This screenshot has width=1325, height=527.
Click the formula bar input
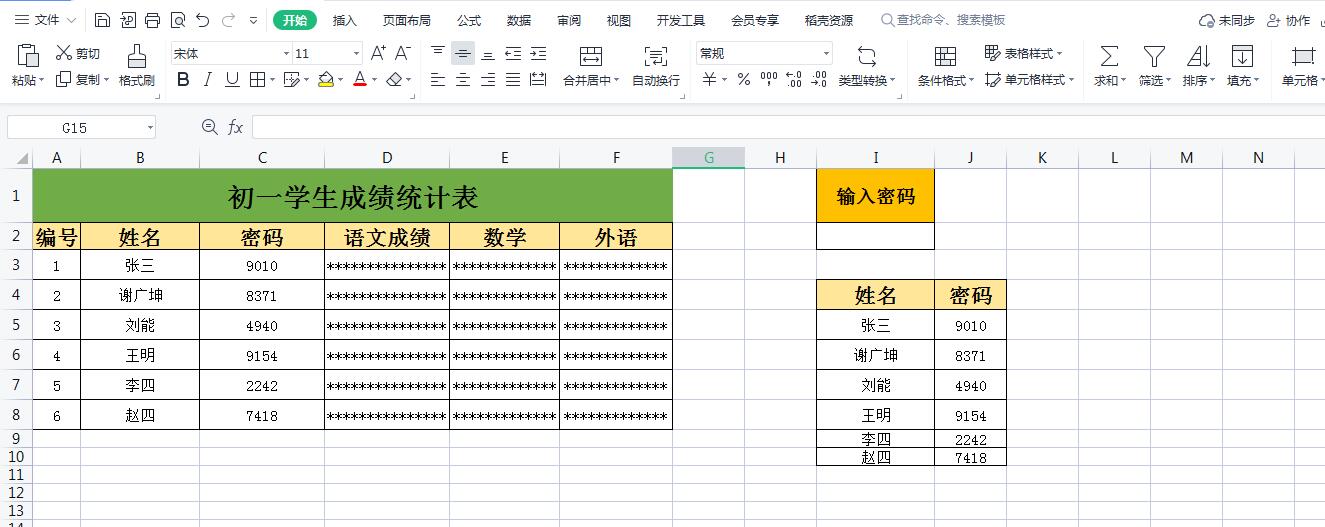coord(788,127)
